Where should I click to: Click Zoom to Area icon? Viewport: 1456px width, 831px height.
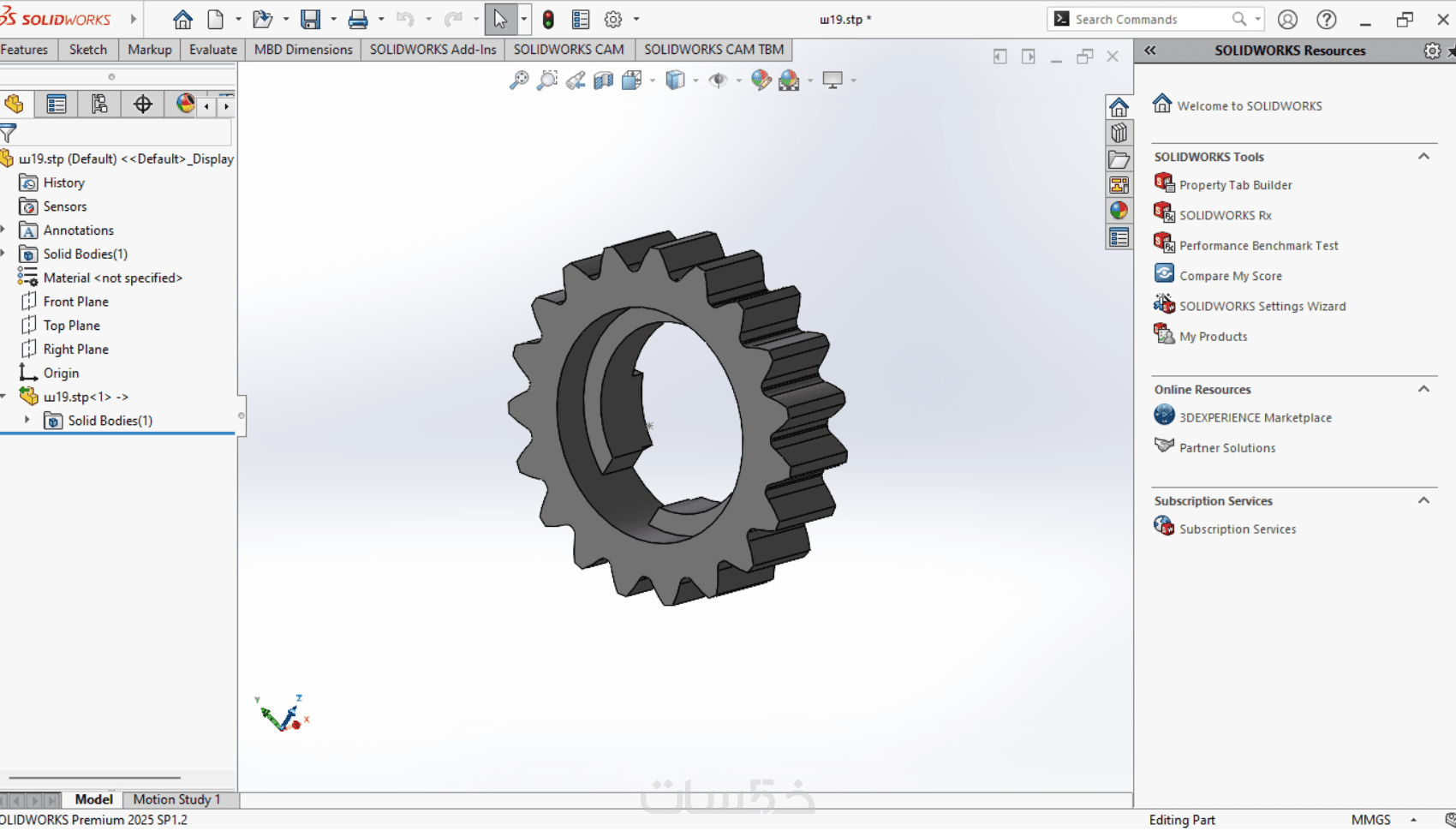click(546, 80)
